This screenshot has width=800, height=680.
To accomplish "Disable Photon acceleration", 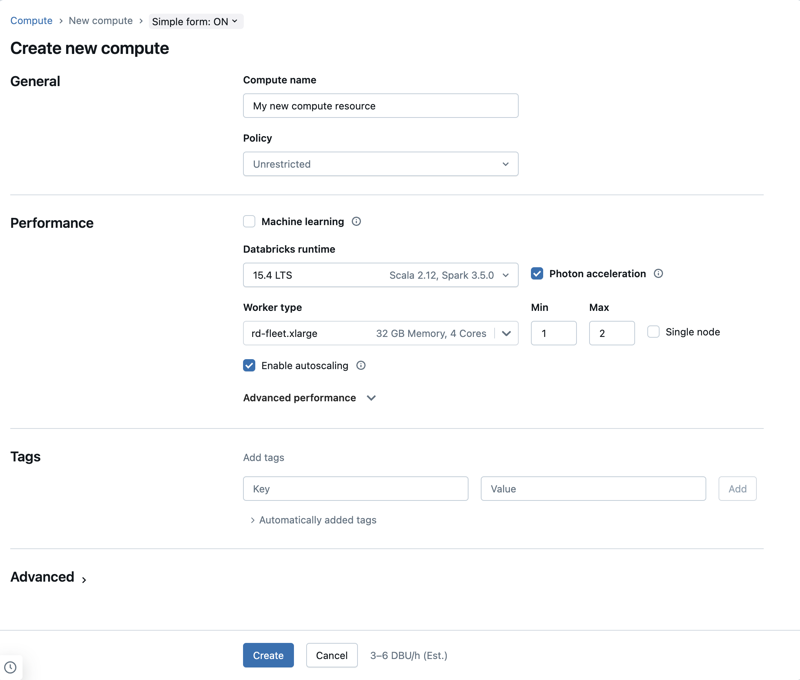I will [537, 273].
